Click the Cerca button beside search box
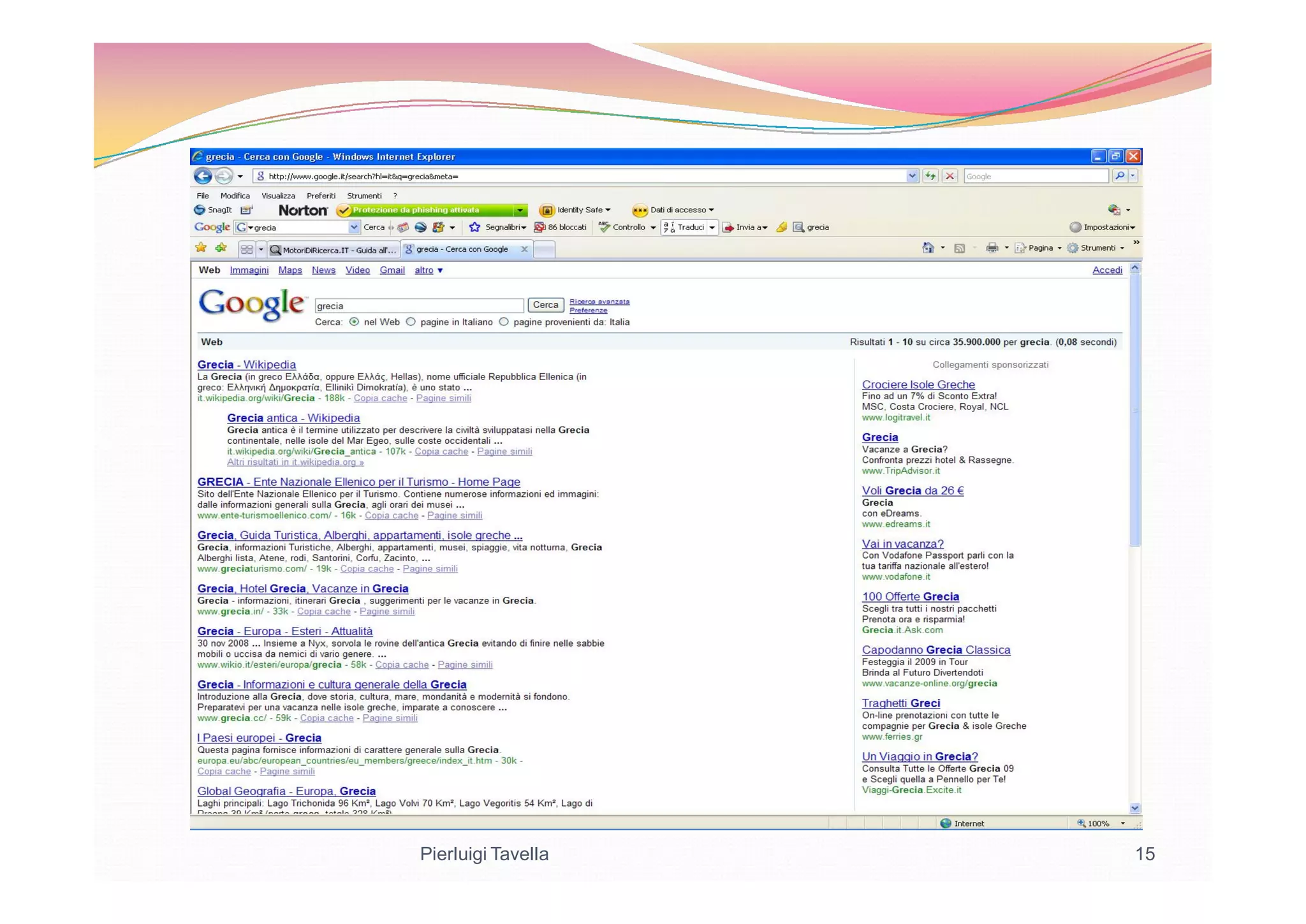The width and height of the screenshot is (1306, 924). tap(545, 305)
